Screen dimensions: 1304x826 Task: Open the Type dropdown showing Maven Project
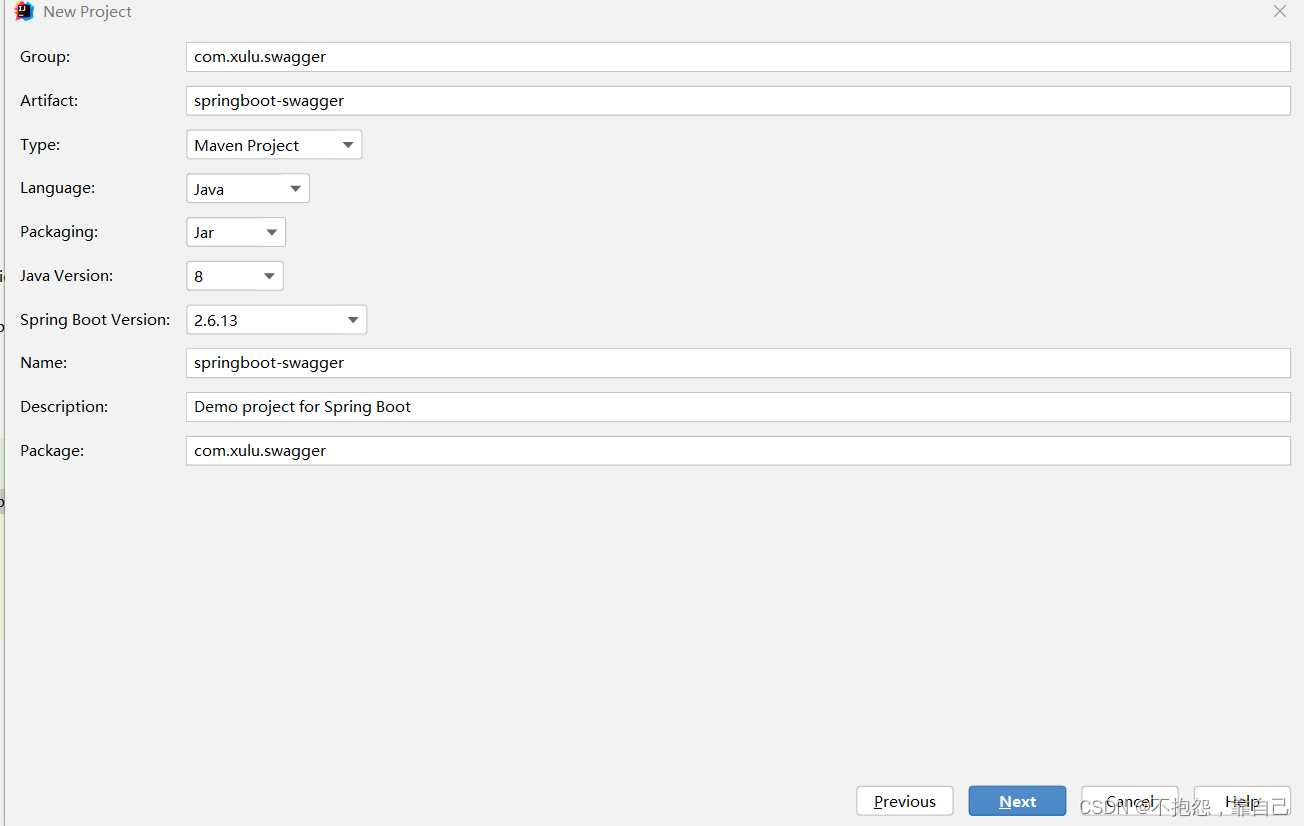pos(273,144)
